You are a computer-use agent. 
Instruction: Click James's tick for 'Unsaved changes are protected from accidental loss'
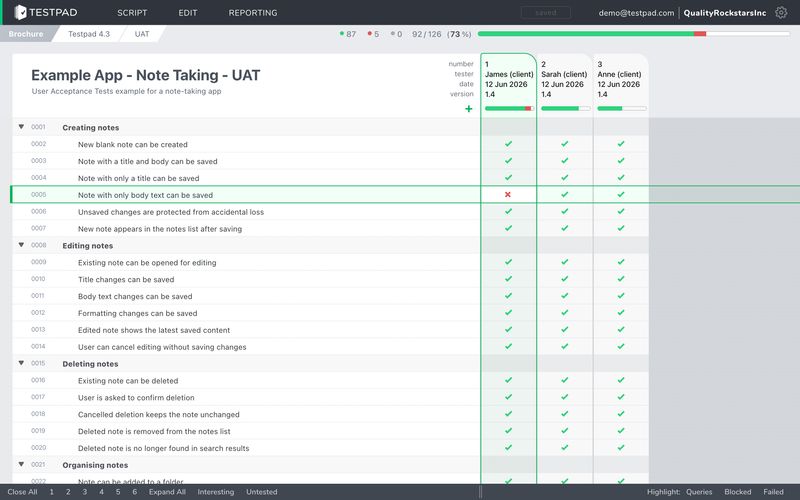pyautogui.click(x=508, y=211)
